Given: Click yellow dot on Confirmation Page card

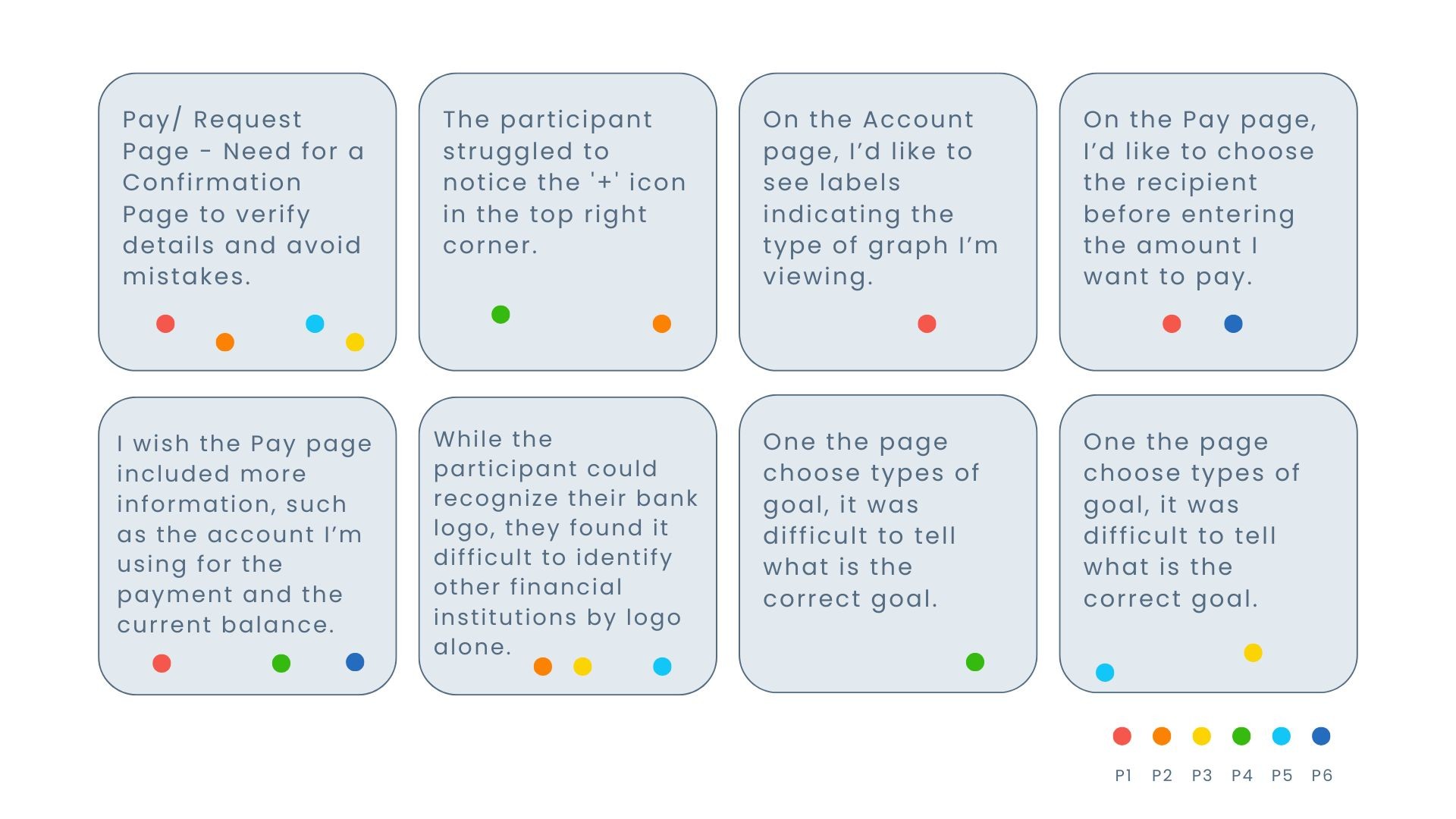Looking at the screenshot, I should tap(355, 343).
